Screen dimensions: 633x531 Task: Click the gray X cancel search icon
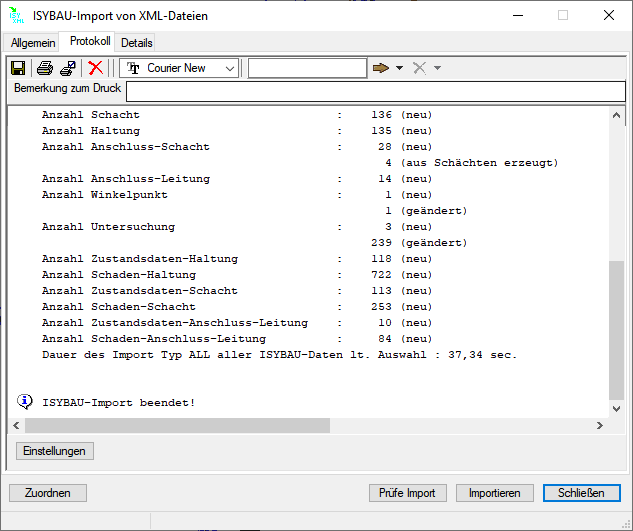point(420,68)
